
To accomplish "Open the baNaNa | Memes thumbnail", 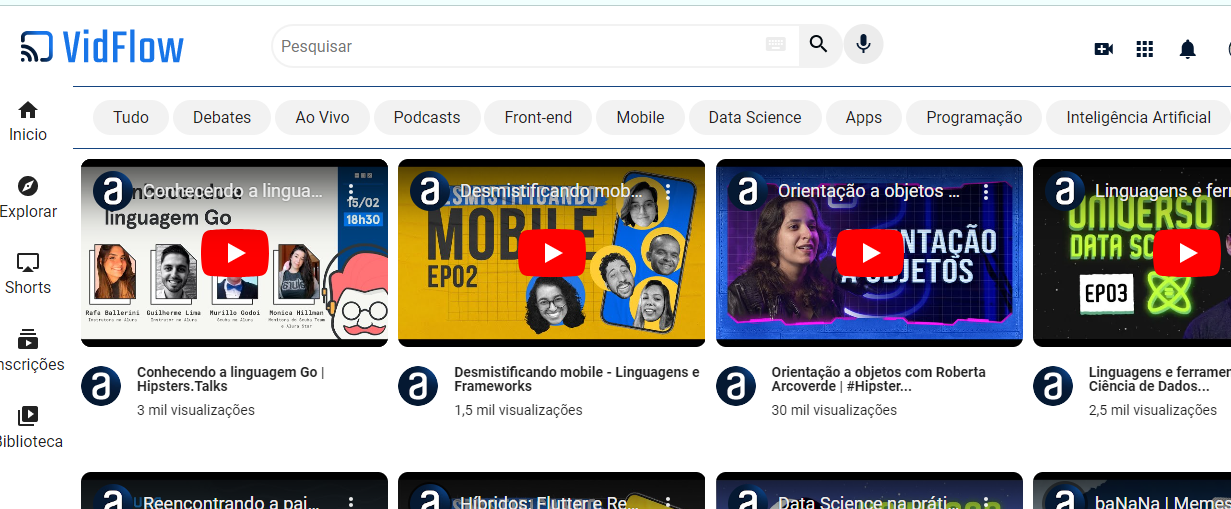I will click(x=1132, y=491).
